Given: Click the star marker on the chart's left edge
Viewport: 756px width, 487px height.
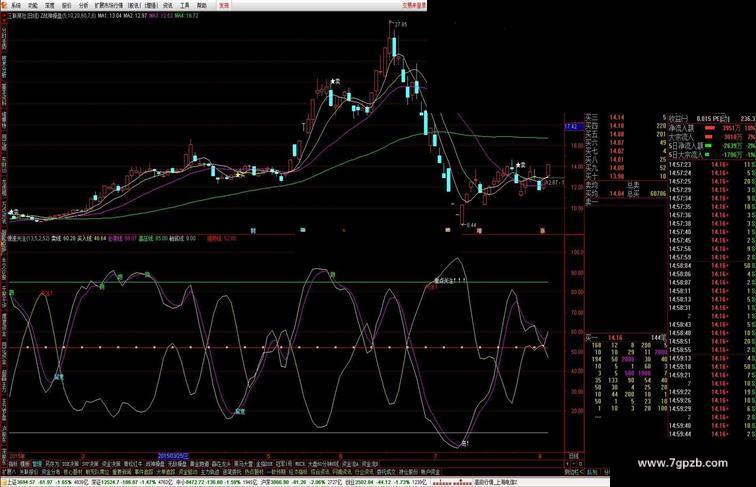Looking at the screenshot, I should click(x=11, y=212).
